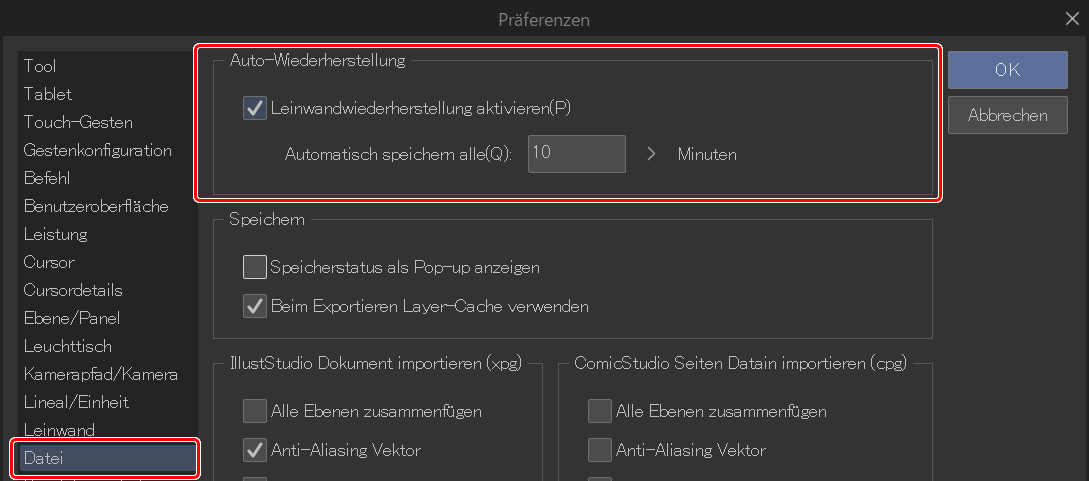Confirm preferences with OK button
The width and height of the screenshot is (1089, 481).
(1007, 70)
